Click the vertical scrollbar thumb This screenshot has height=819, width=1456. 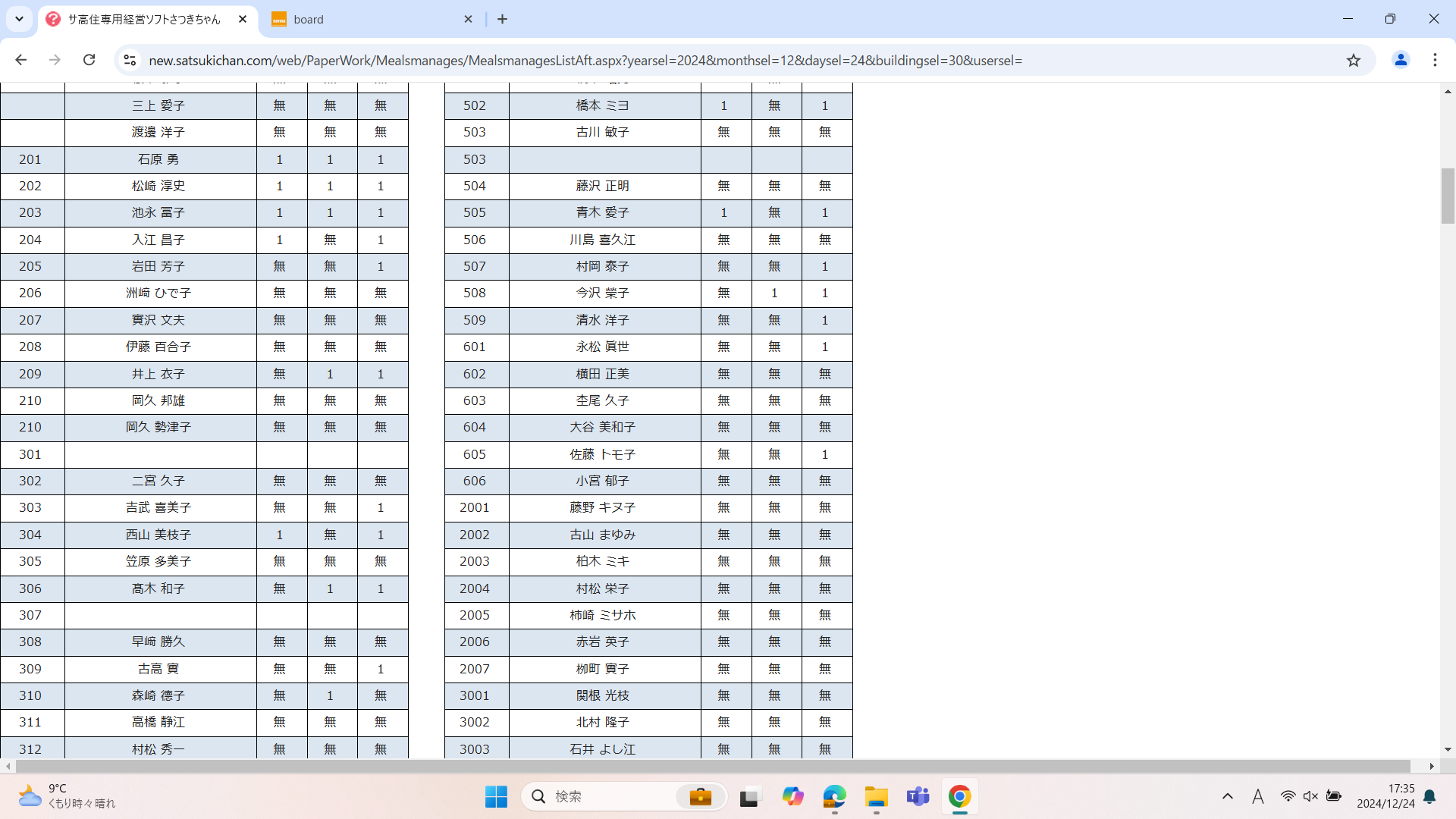click(x=1448, y=196)
